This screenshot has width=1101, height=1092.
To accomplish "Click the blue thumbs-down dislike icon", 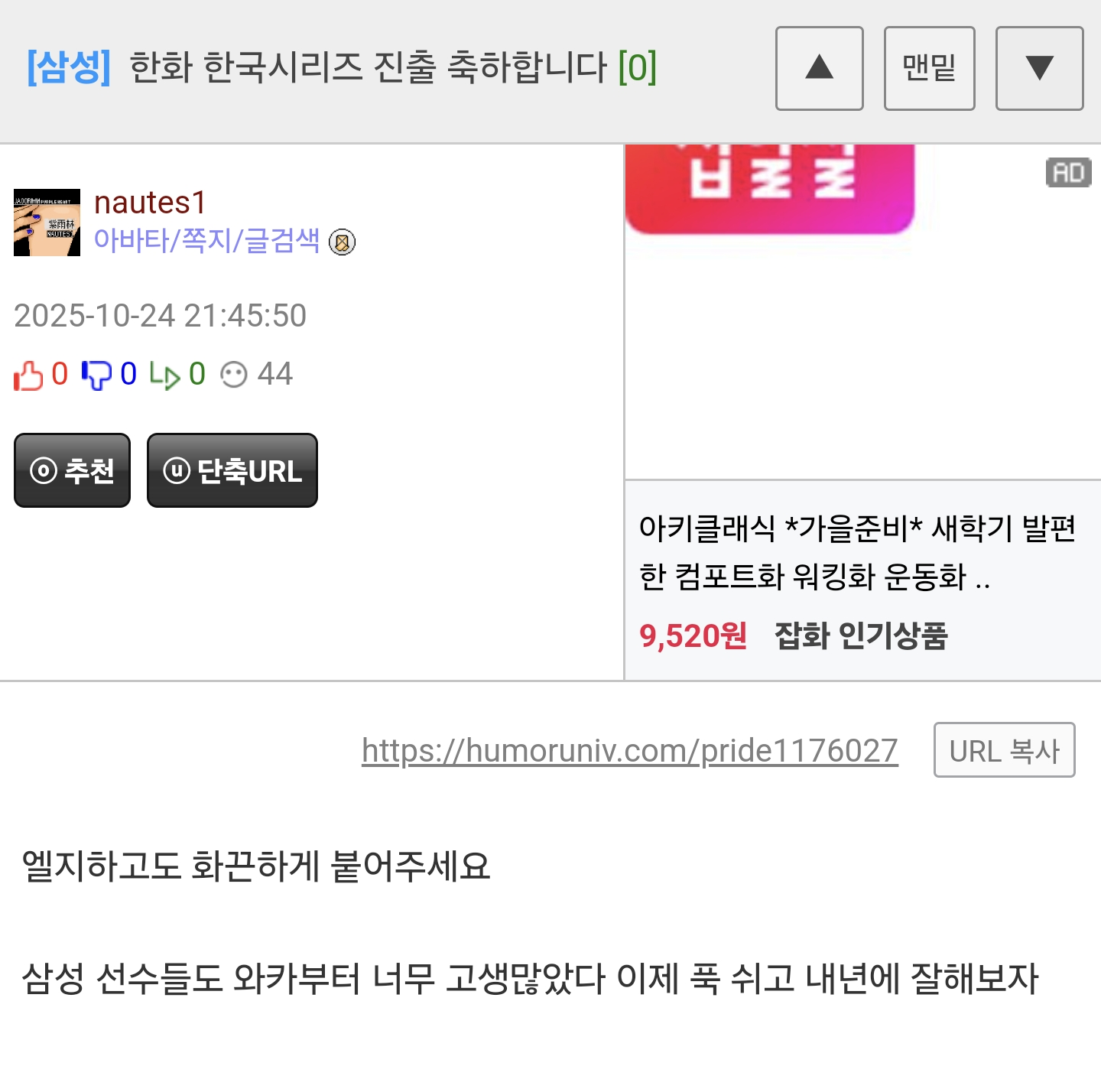I will click(x=96, y=375).
